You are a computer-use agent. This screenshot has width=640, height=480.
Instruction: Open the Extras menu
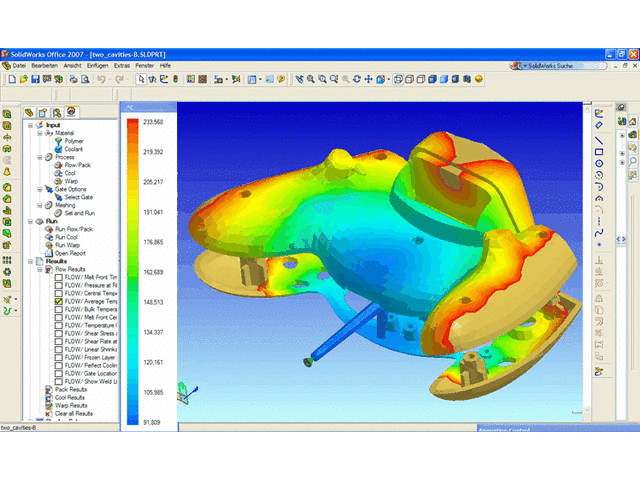(x=121, y=64)
